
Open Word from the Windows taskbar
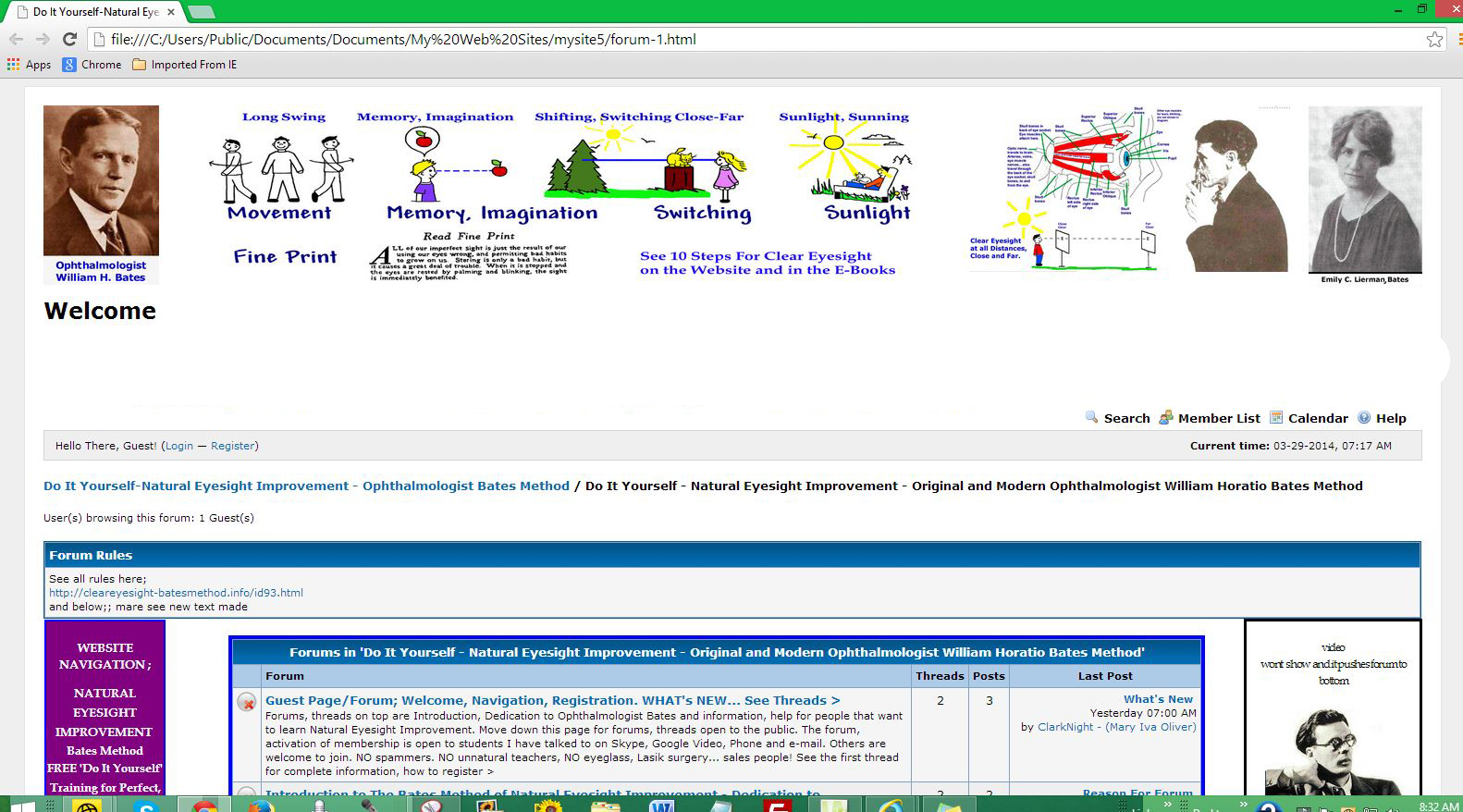click(661, 805)
